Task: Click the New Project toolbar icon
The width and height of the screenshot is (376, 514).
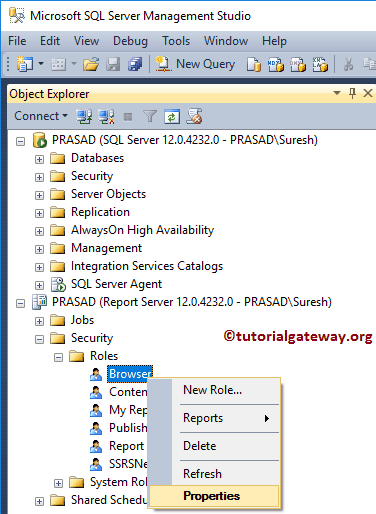Action: [x=25, y=64]
